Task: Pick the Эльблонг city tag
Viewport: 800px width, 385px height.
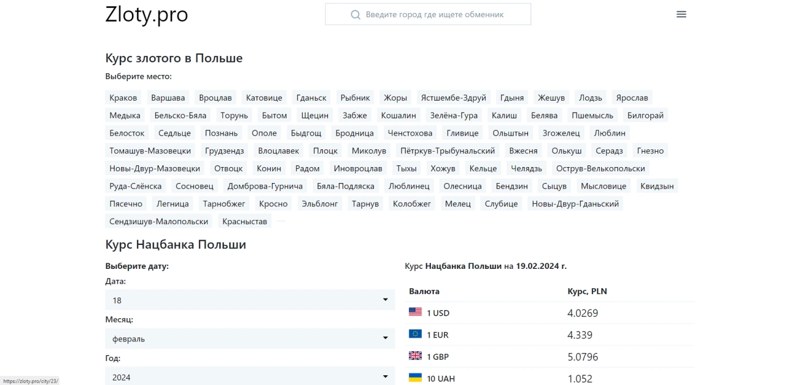Action: 320,204
